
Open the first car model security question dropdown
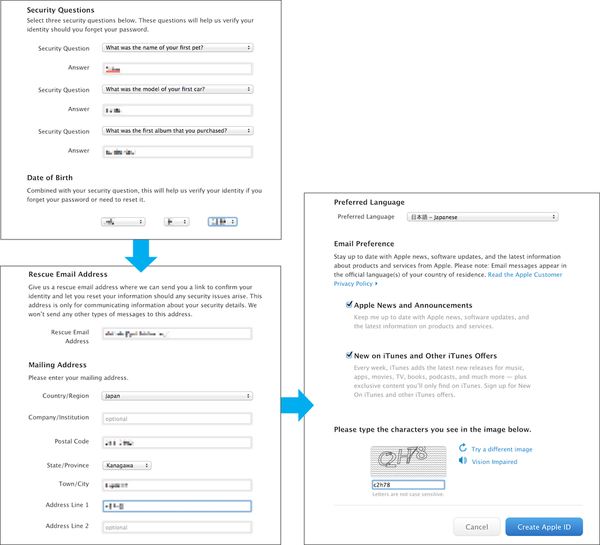178,89
